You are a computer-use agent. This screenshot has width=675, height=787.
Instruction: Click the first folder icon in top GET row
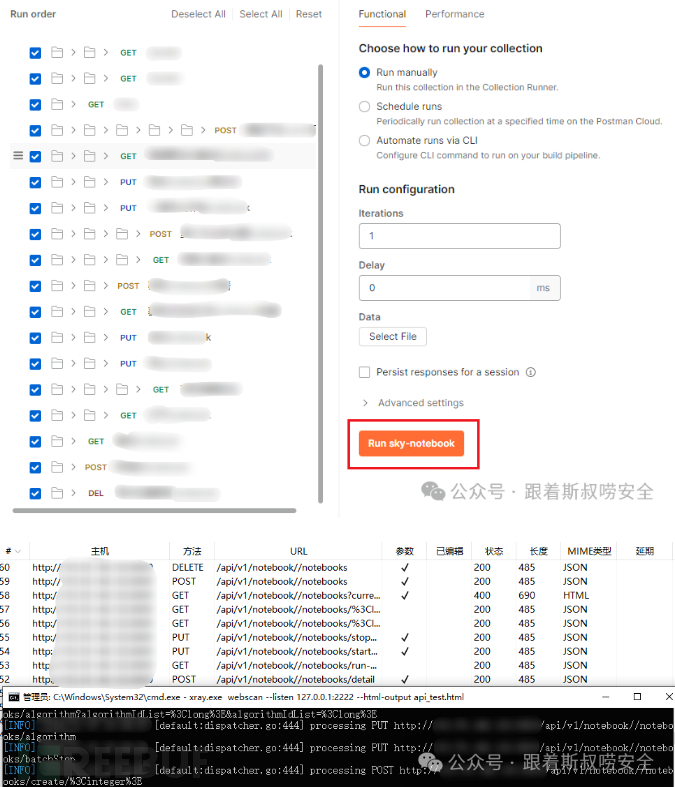[x=57, y=52]
